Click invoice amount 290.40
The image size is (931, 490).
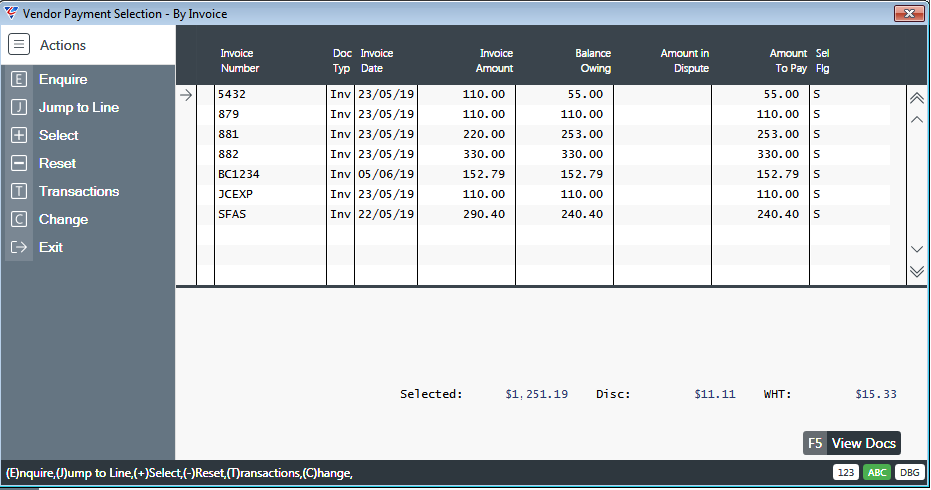pyautogui.click(x=484, y=214)
